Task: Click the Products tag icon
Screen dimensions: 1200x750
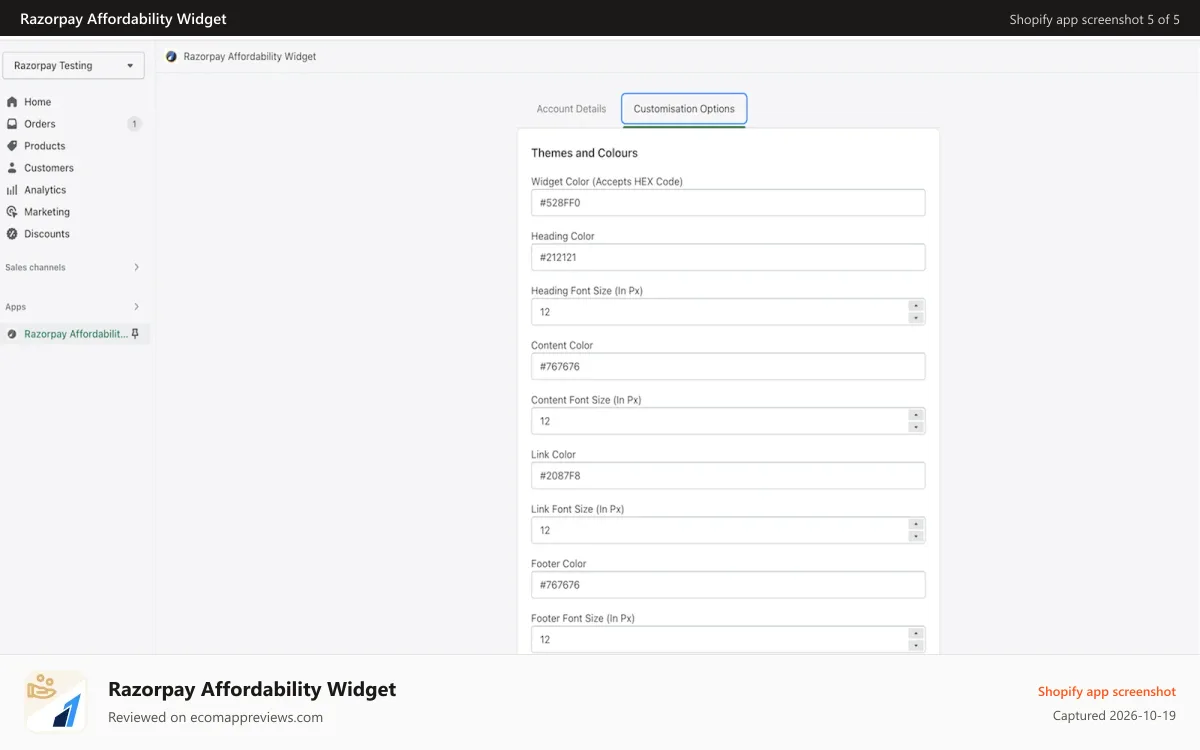Action: pyautogui.click(x=12, y=146)
